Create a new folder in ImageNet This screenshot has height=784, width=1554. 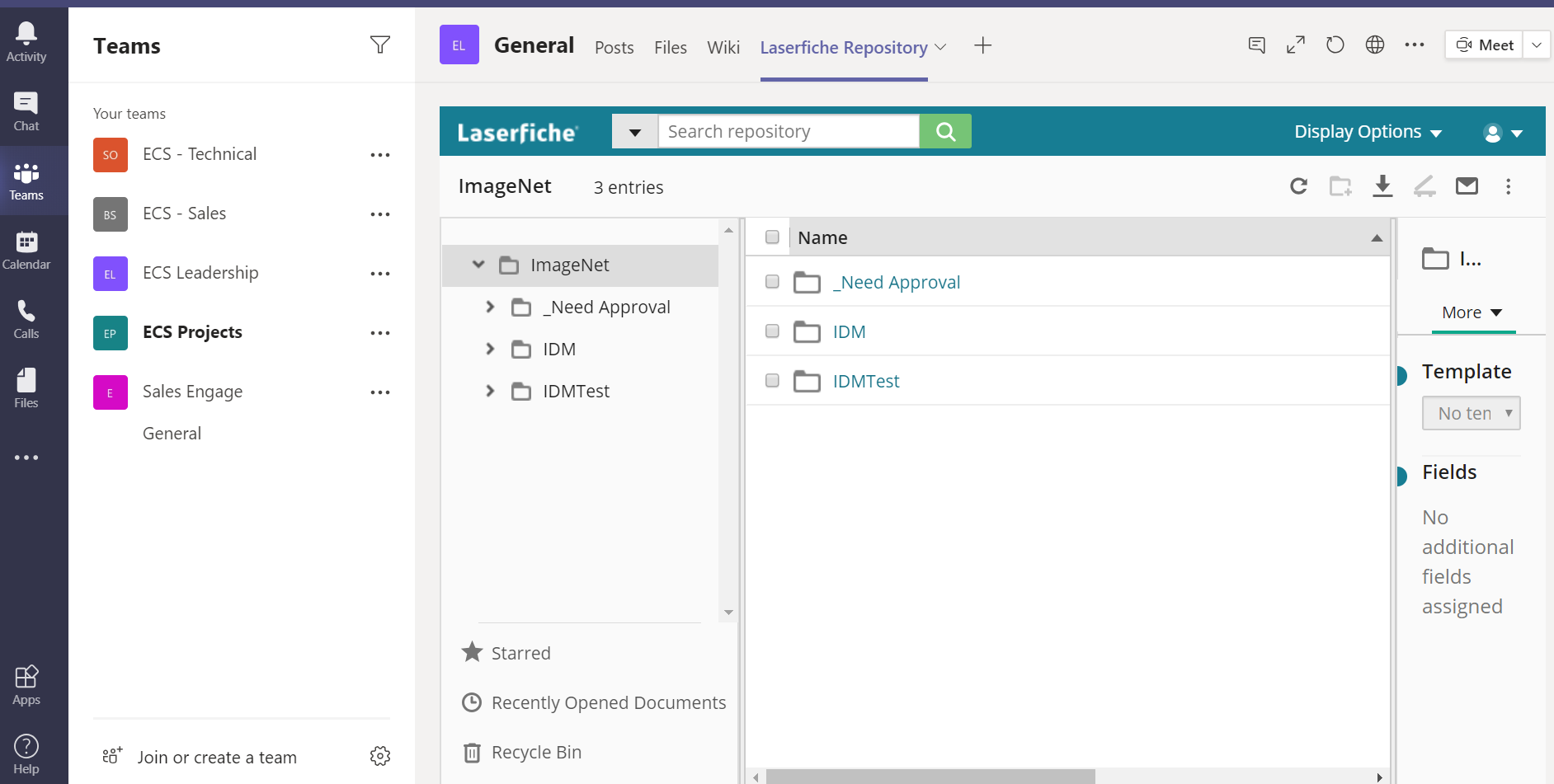click(1340, 186)
